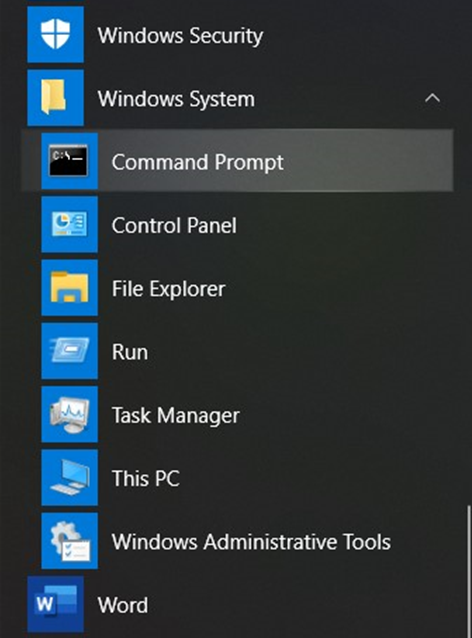Launch Word via its label
Screen dimensions: 472x638
tap(122, 605)
